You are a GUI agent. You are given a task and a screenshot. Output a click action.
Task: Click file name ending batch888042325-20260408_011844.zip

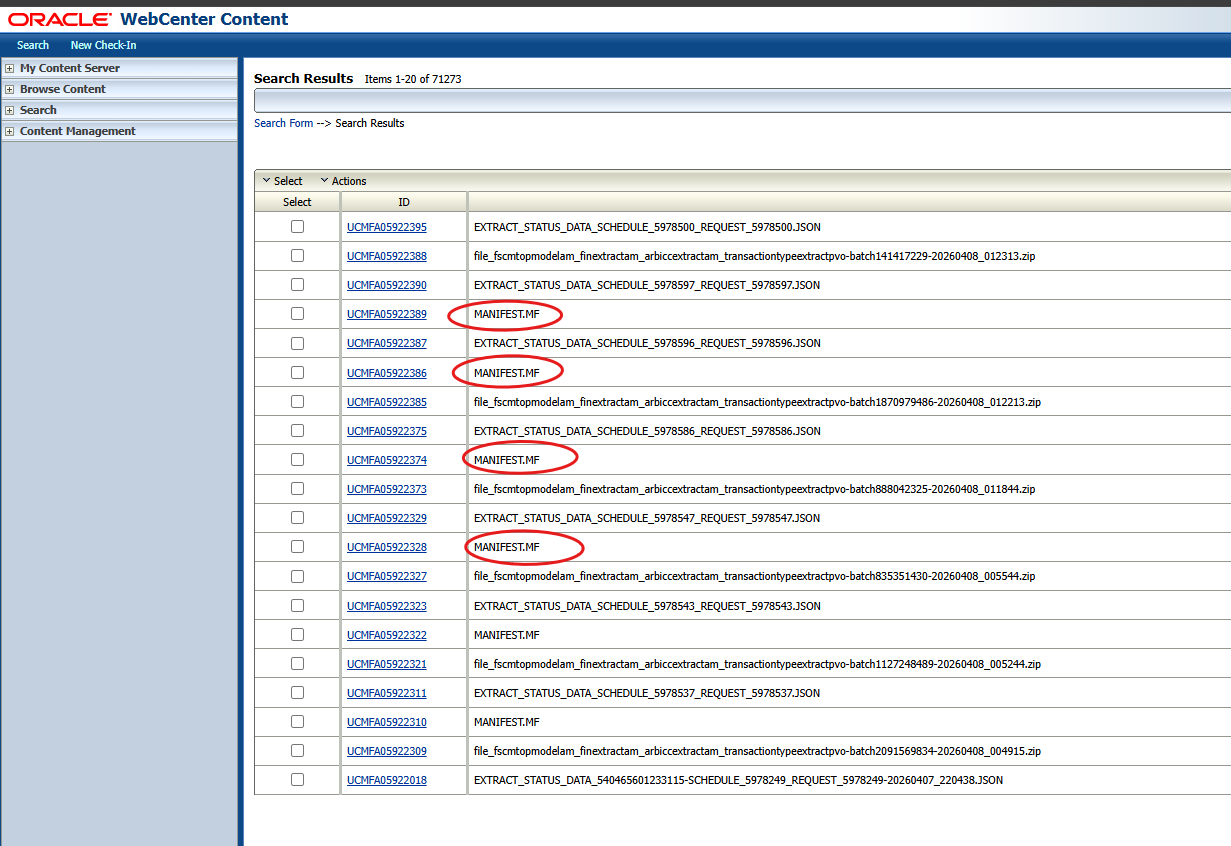pyautogui.click(x=754, y=489)
